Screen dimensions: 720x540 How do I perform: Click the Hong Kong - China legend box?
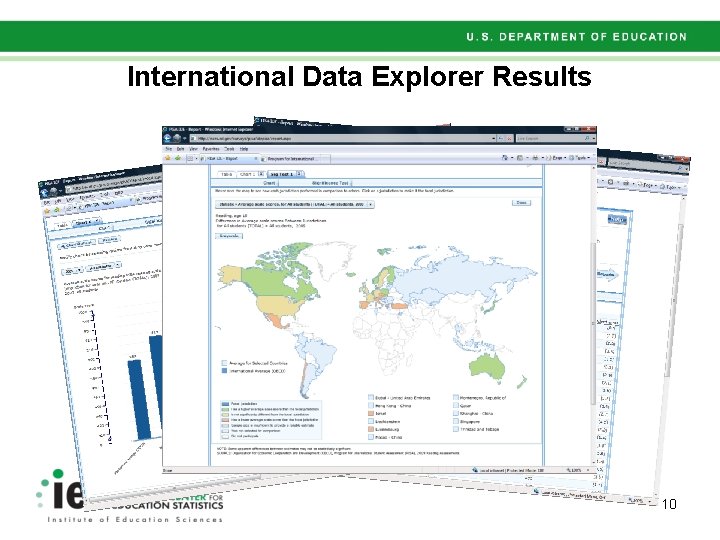click(371, 405)
